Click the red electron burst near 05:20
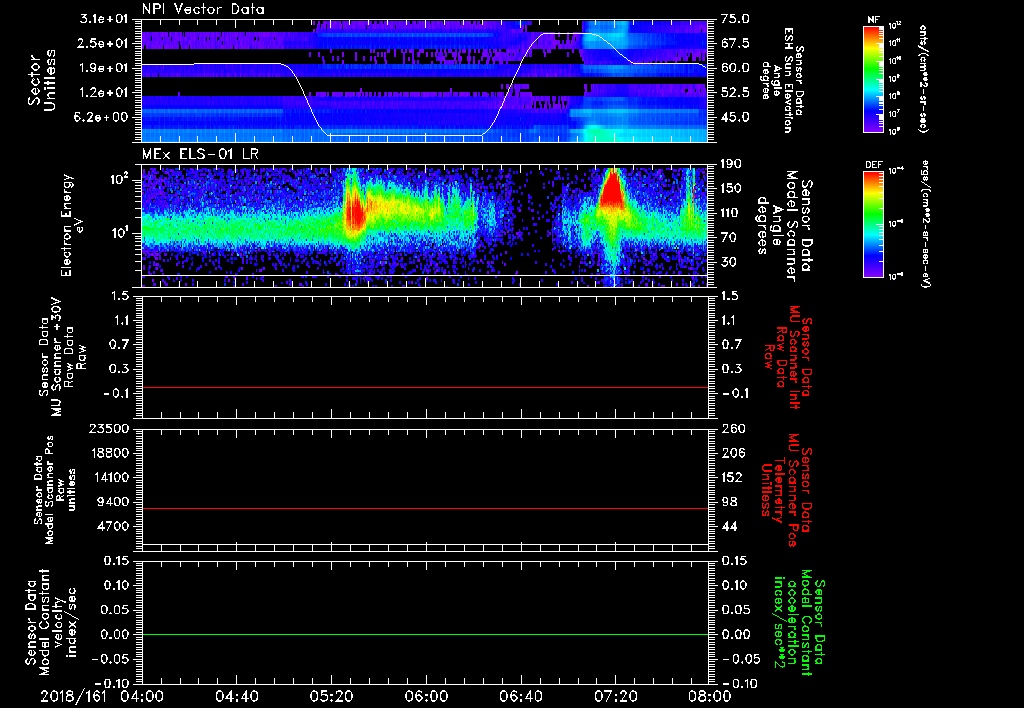The width and height of the screenshot is (1024, 708). tap(355, 213)
